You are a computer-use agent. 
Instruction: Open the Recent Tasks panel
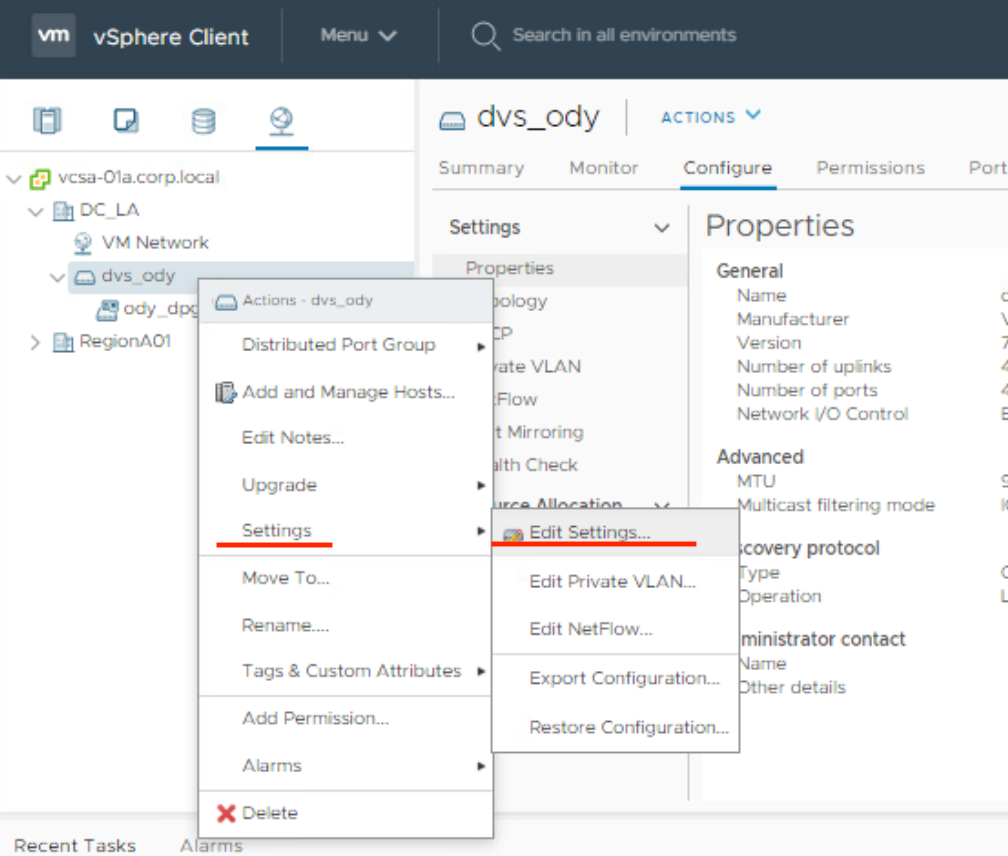click(x=75, y=845)
